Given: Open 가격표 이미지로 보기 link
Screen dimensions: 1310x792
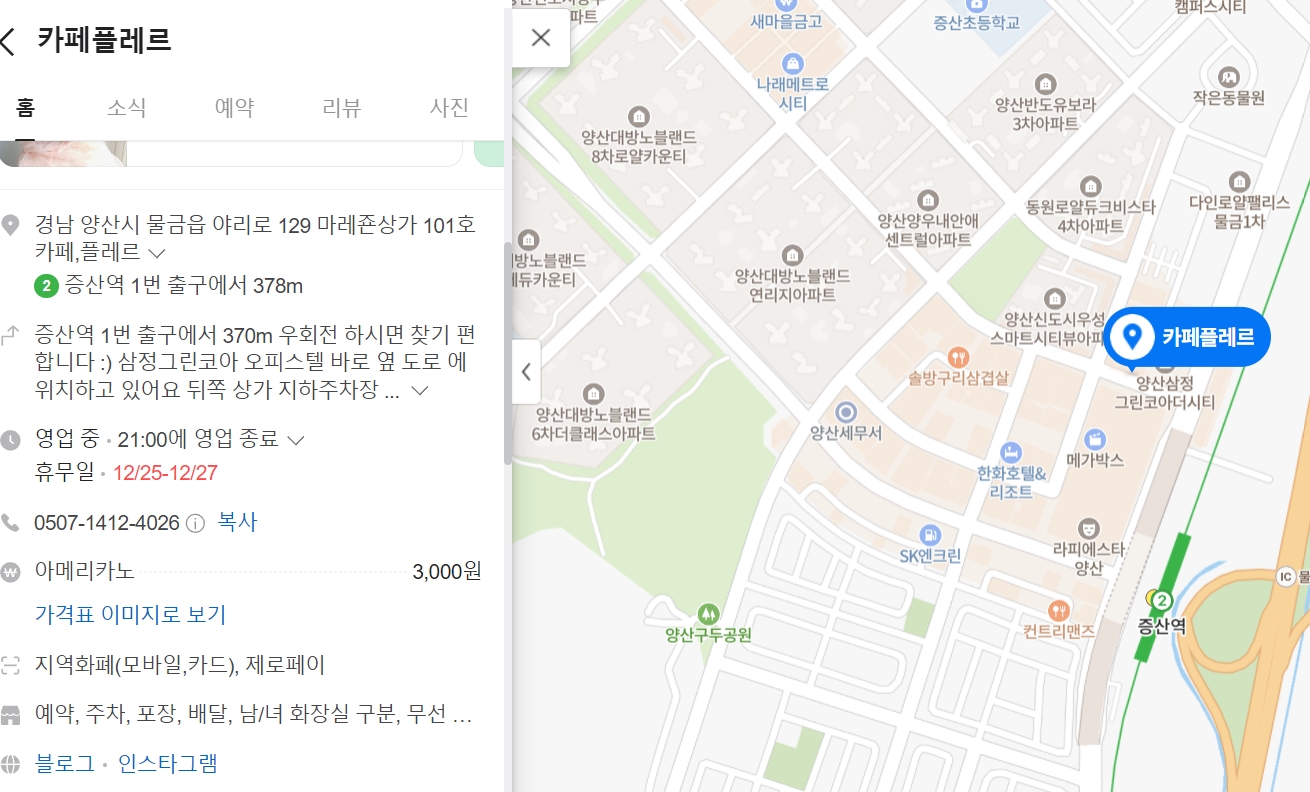Looking at the screenshot, I should 130,614.
